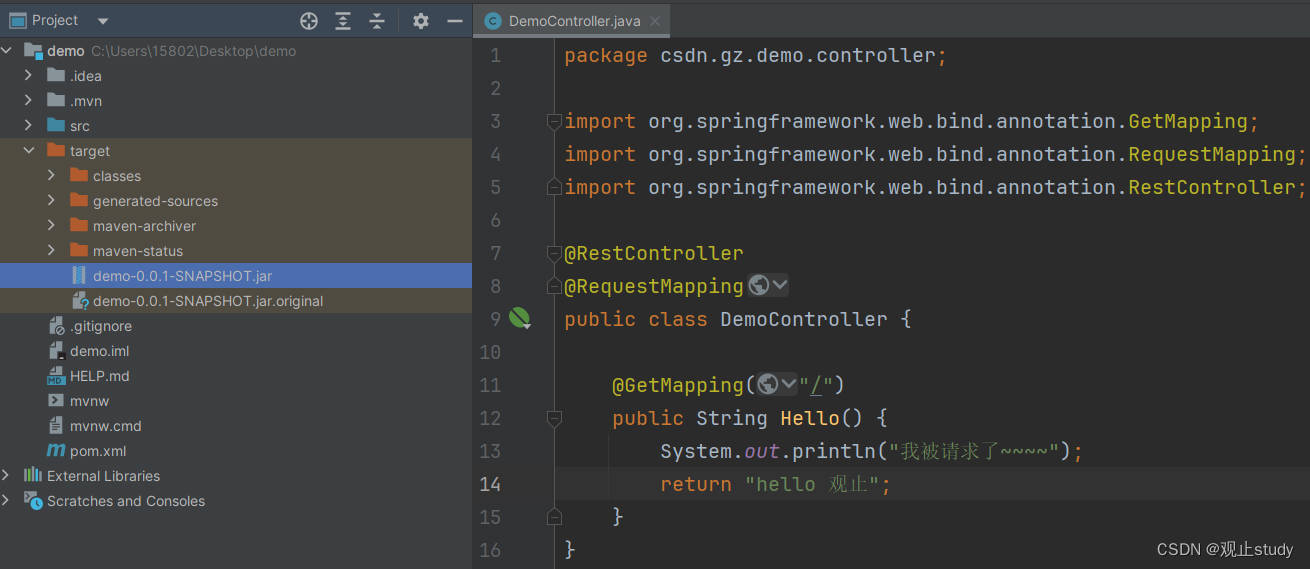1310x569 pixels.
Task: Expand the maven-status folder
Action: pyautogui.click(x=52, y=251)
